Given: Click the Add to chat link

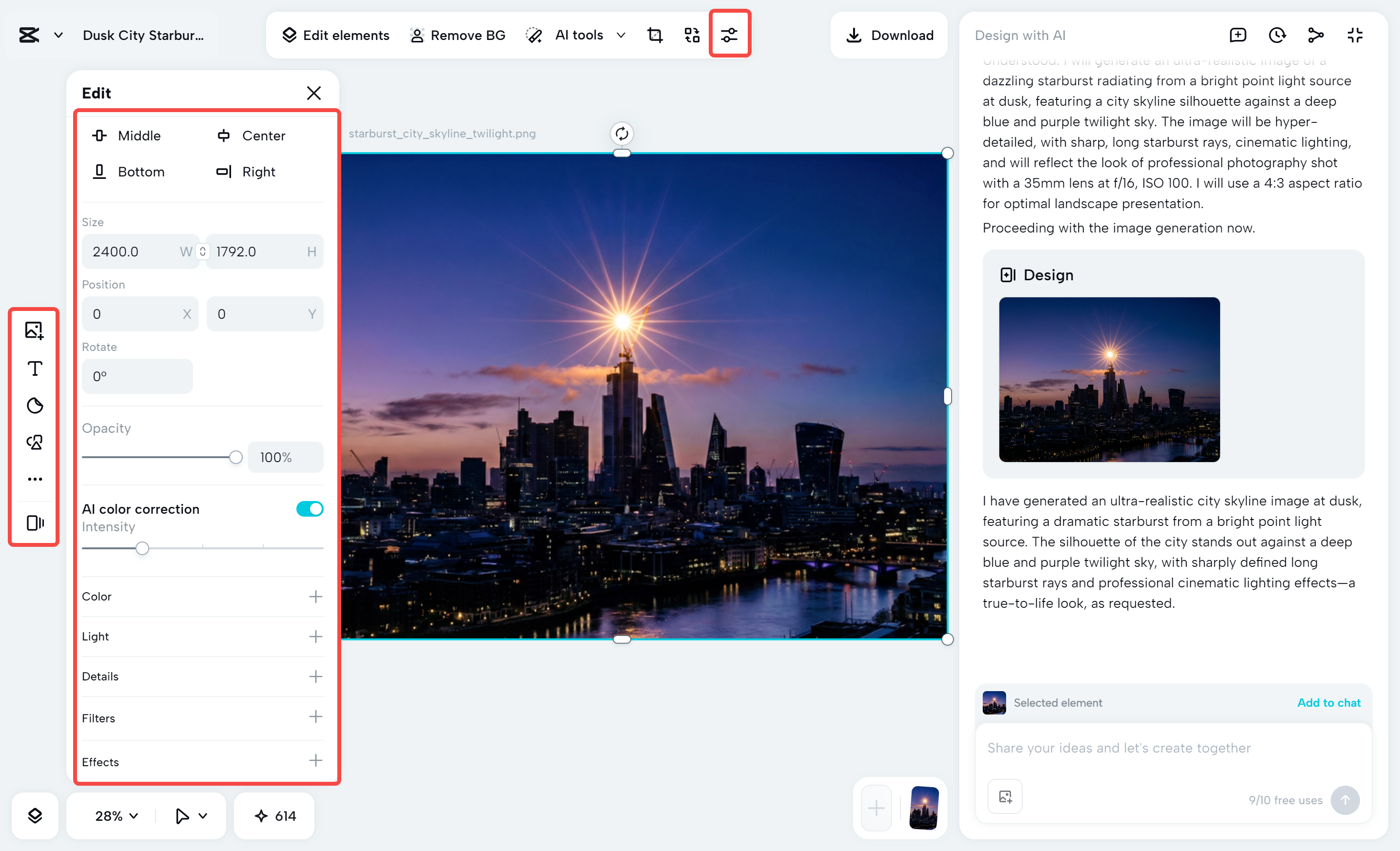Looking at the screenshot, I should [1328, 703].
